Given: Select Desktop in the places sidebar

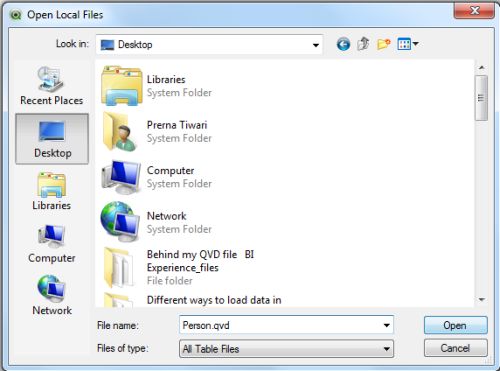Looking at the screenshot, I should [x=52, y=139].
